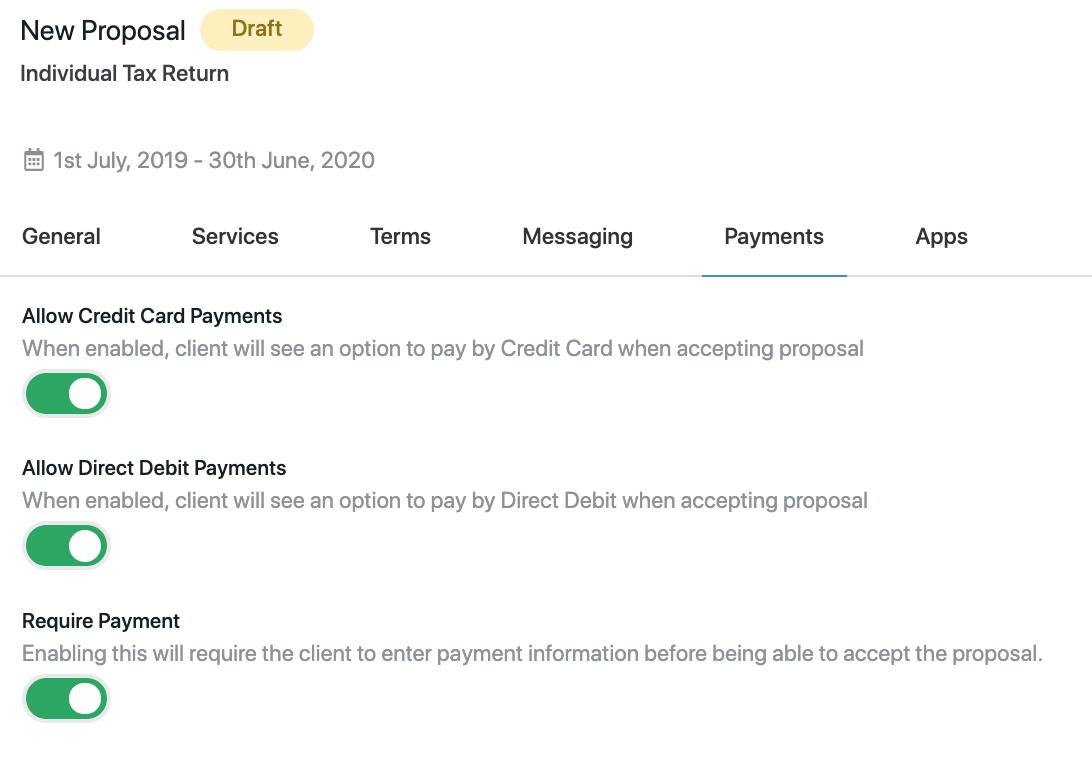Open the Apps tab
The image size is (1092, 758).
point(941,237)
